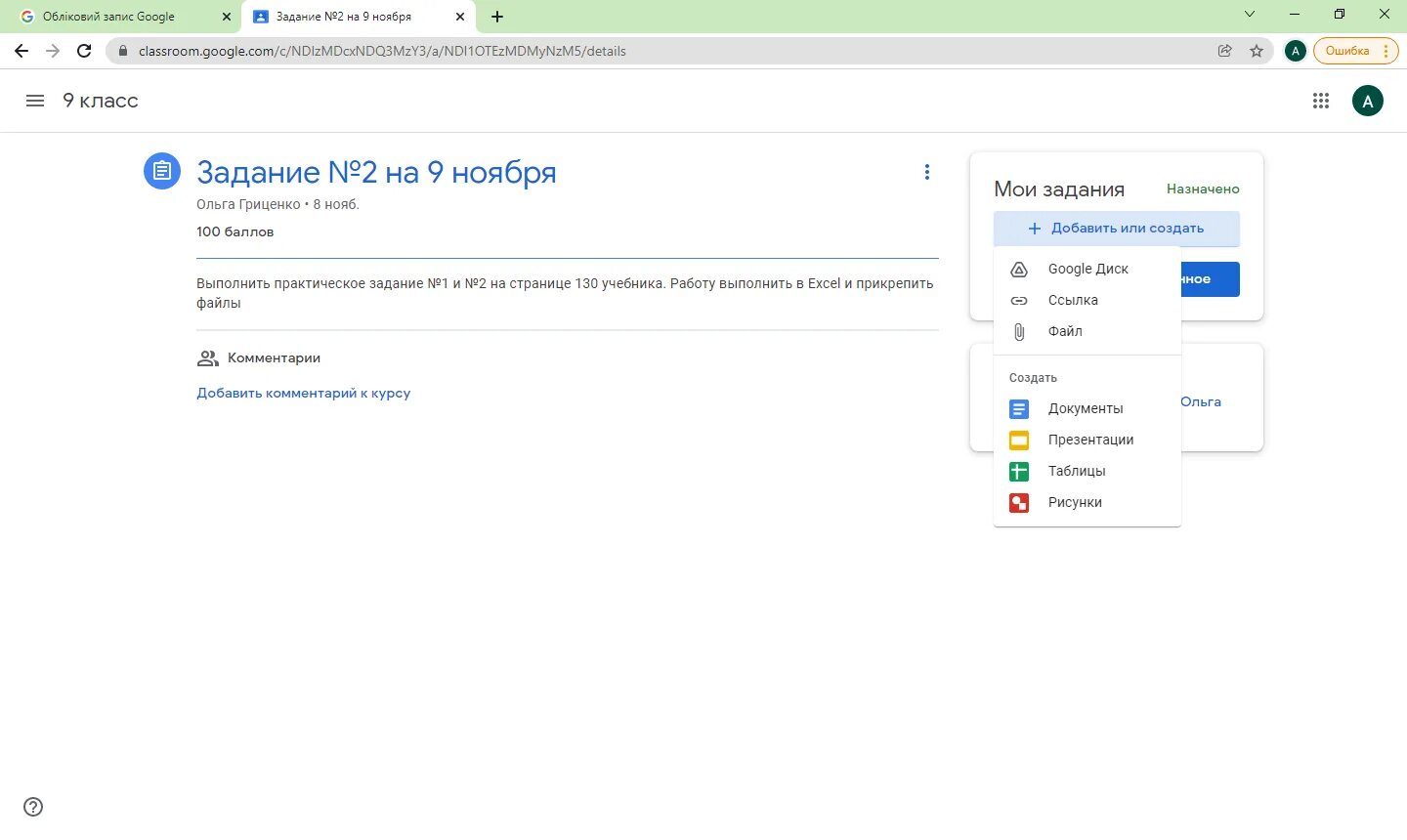Create a new Рисунки file
Image resolution: width=1407 pixels, height=840 pixels.
pyautogui.click(x=1087, y=503)
